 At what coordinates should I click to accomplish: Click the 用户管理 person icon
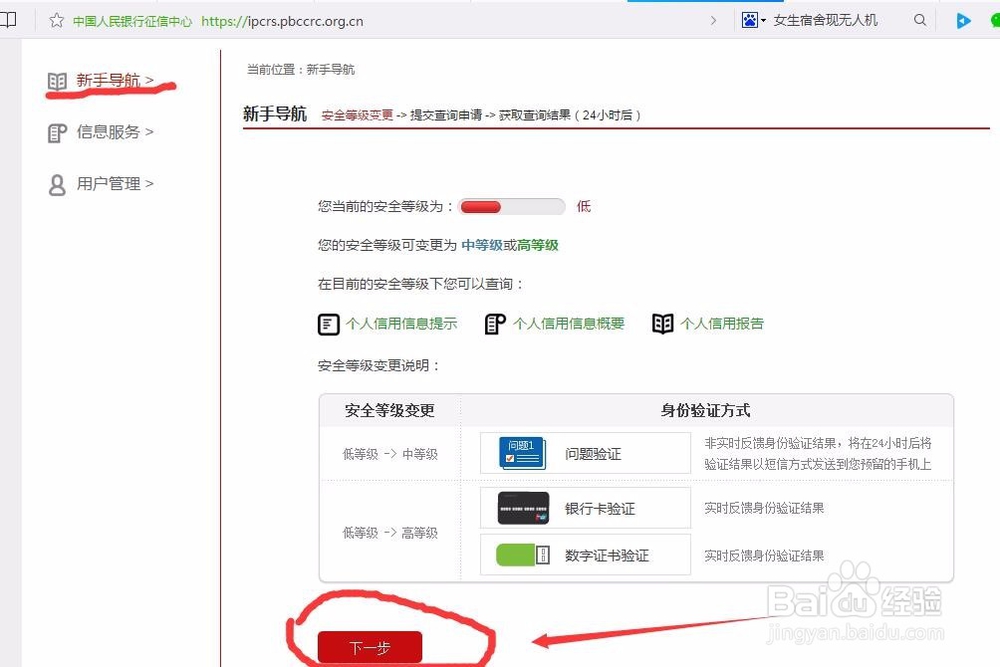pyautogui.click(x=57, y=185)
